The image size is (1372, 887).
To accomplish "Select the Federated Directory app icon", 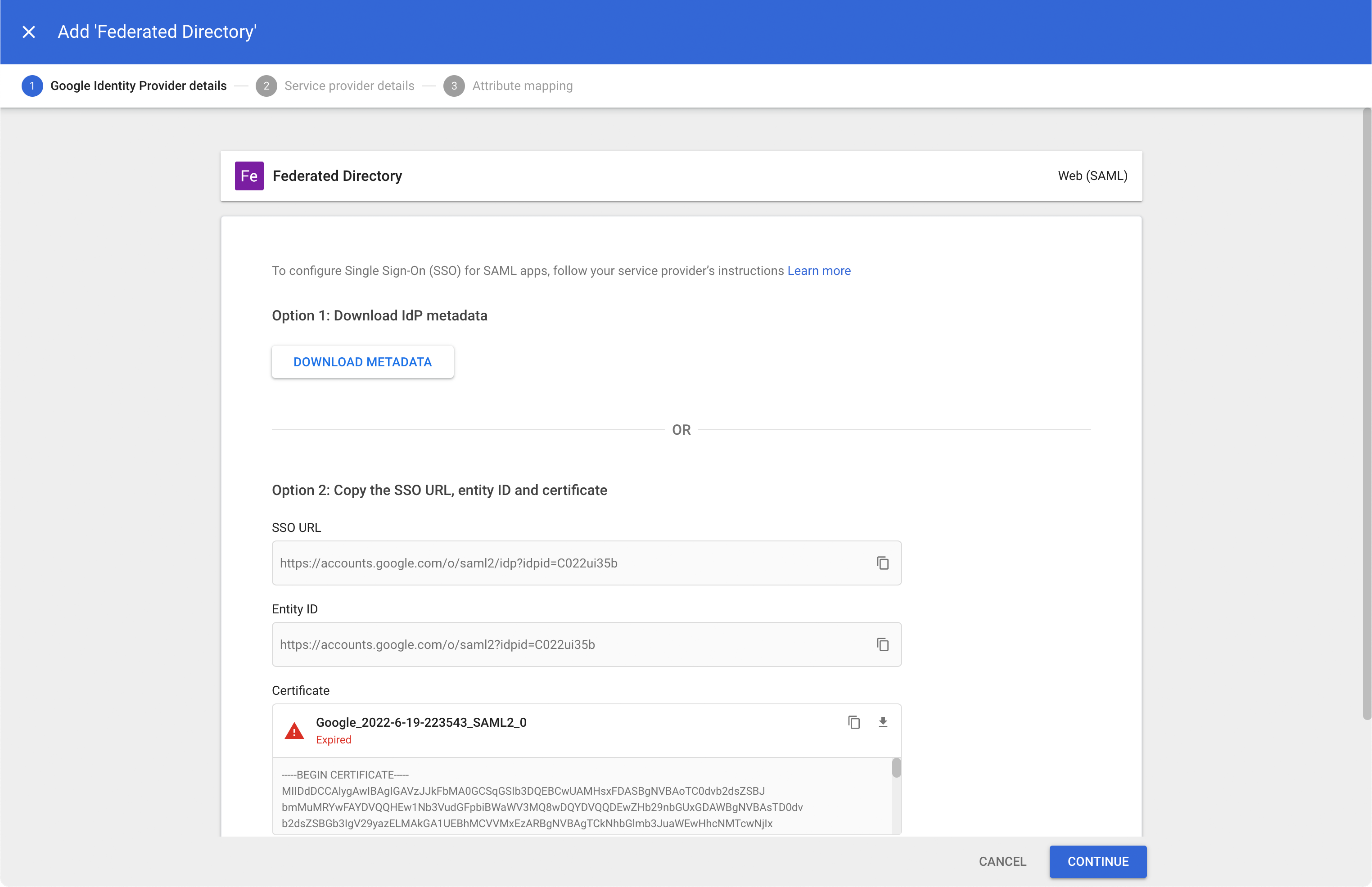I will click(248, 176).
